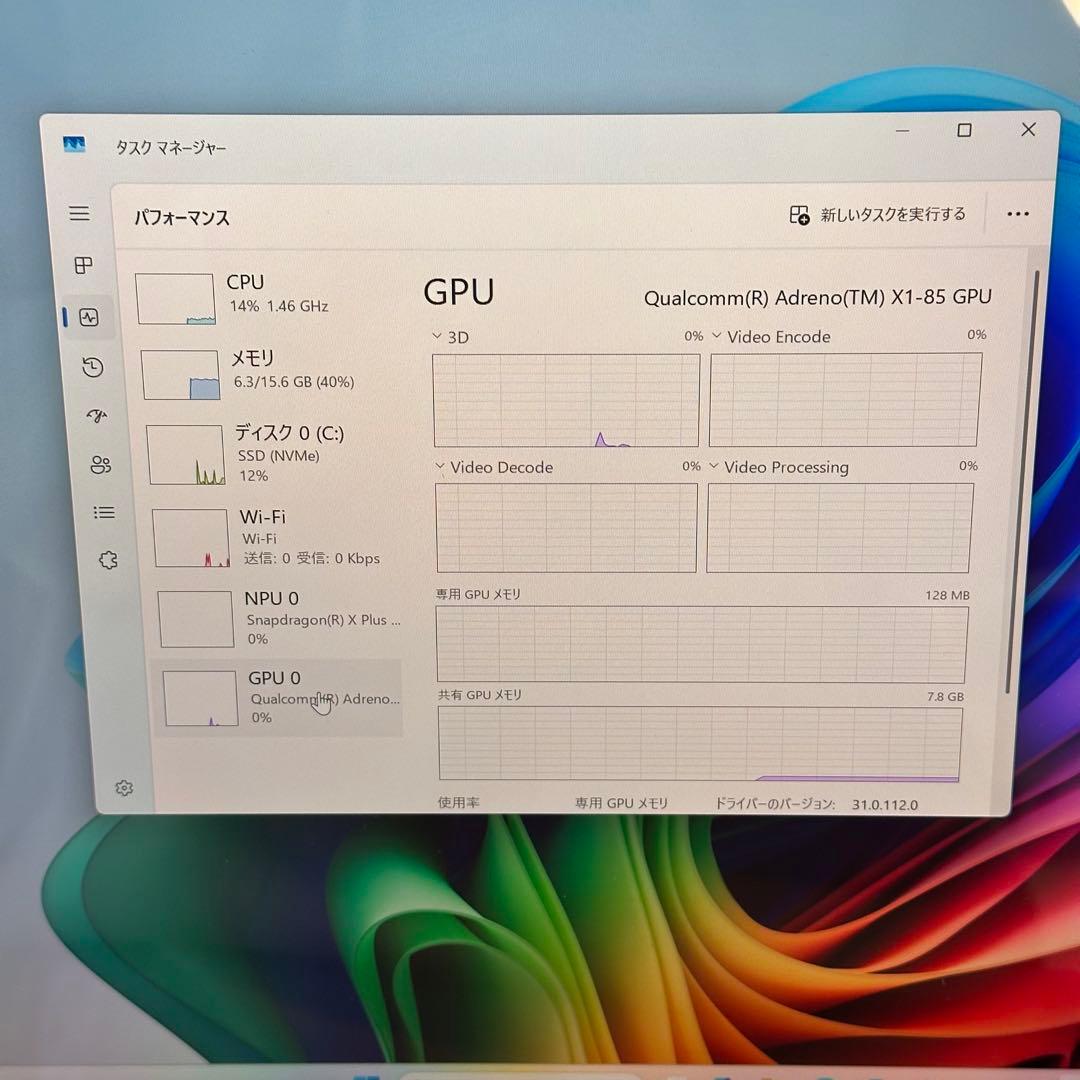Image resolution: width=1080 pixels, height=1080 pixels.
Task: Open the App history page icon
Action: (93, 367)
